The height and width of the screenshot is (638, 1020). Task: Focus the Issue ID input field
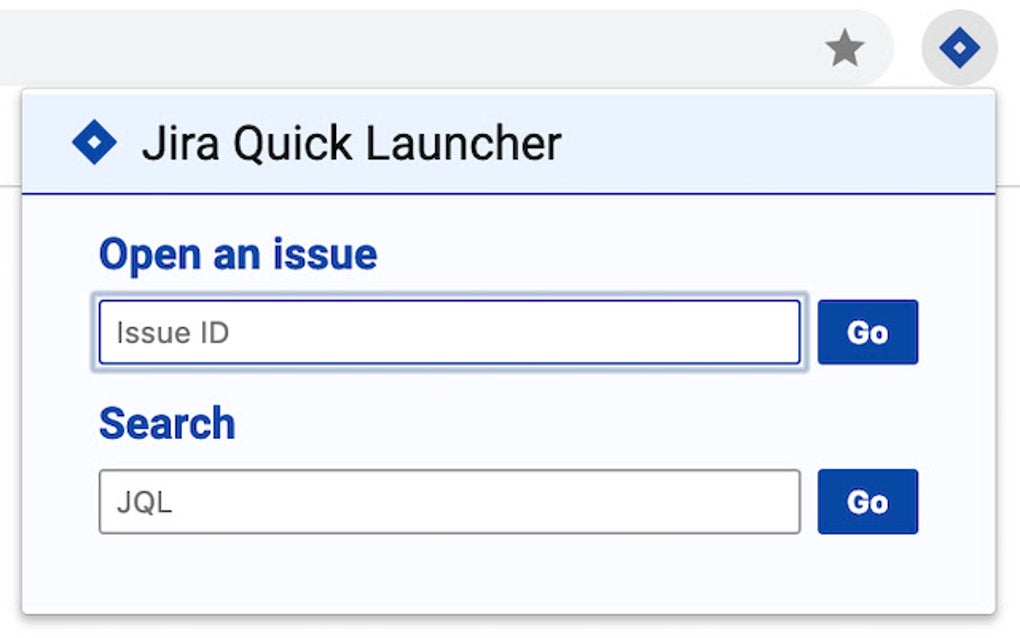(449, 333)
